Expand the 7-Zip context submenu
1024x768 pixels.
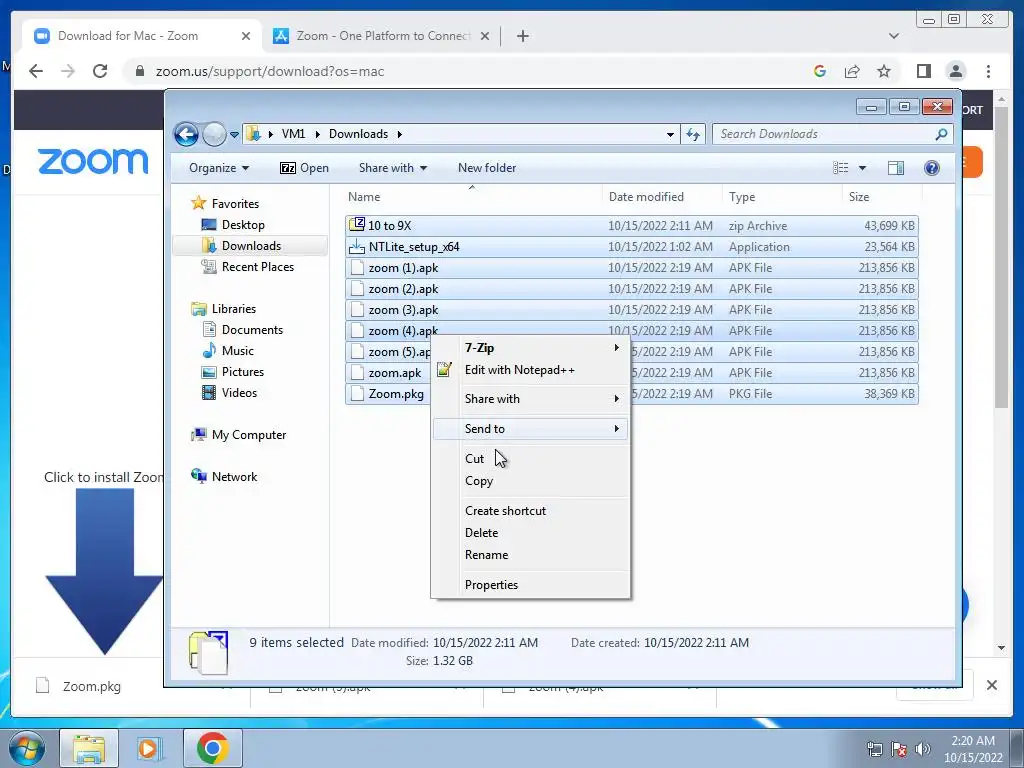(x=530, y=348)
